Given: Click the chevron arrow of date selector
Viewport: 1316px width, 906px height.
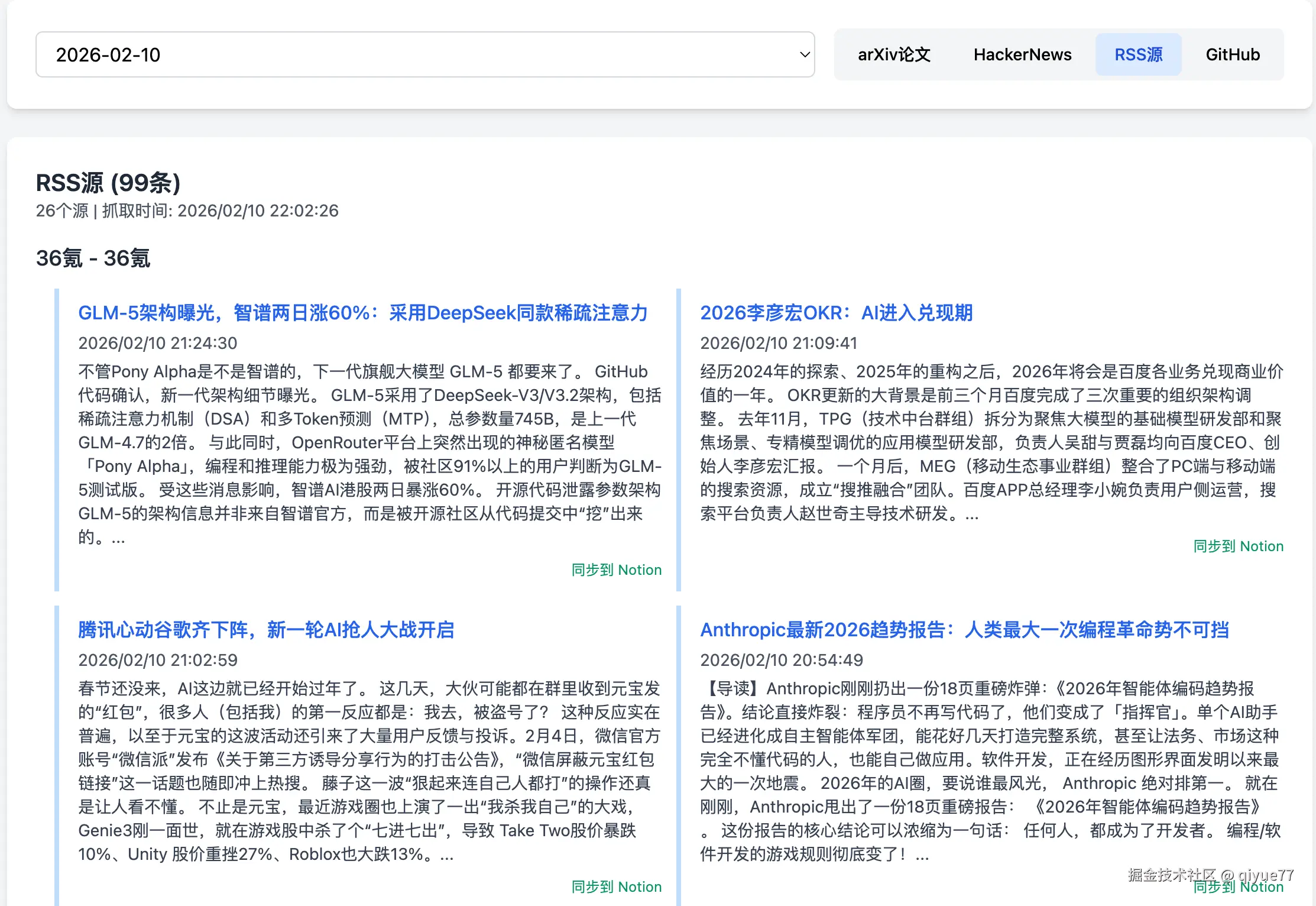Looking at the screenshot, I should coord(804,55).
